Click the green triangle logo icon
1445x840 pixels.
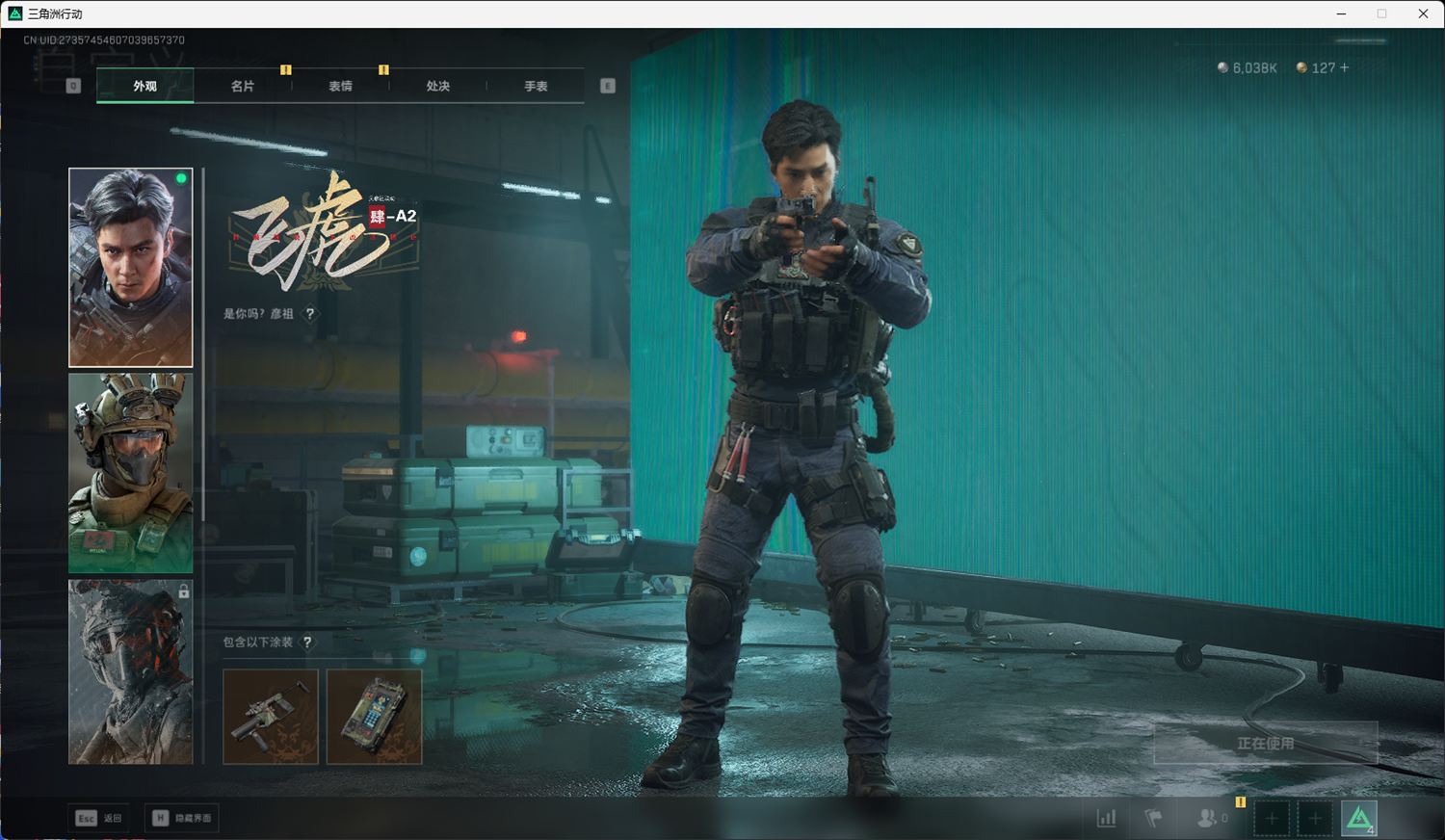click(1359, 818)
